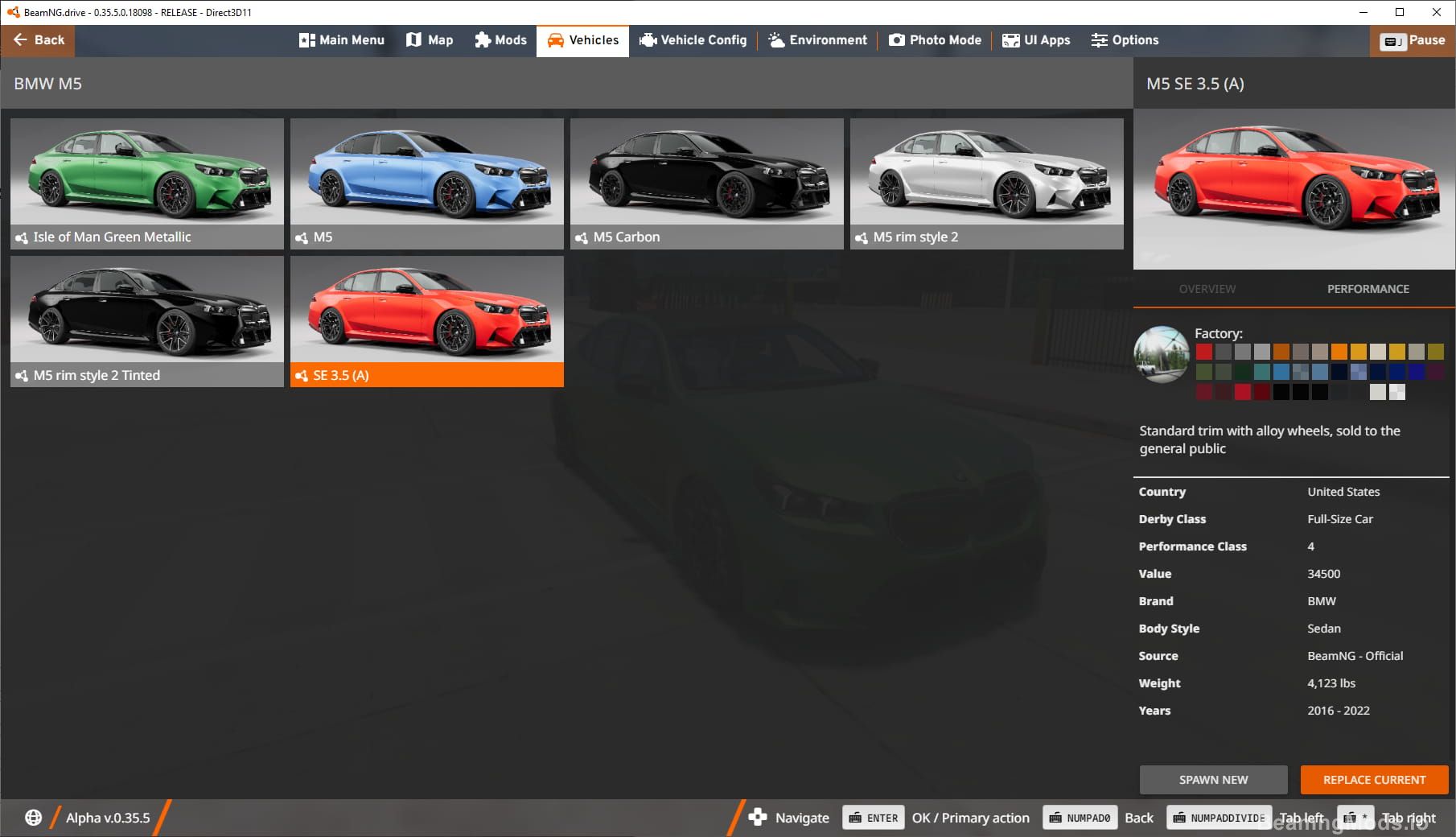This screenshot has height=837, width=1456.
Task: Pick the bright orange factory color swatch
Action: pos(1339,352)
